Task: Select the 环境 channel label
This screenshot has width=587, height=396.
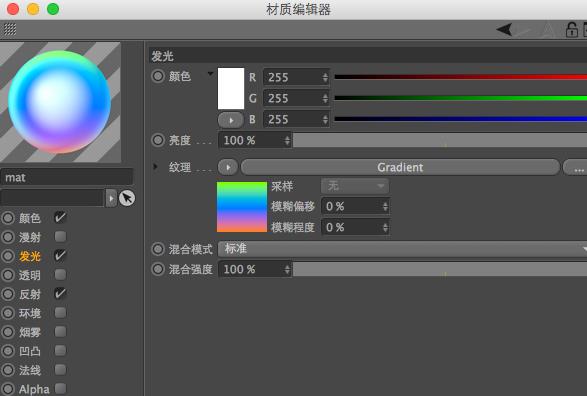Action: pos(30,313)
